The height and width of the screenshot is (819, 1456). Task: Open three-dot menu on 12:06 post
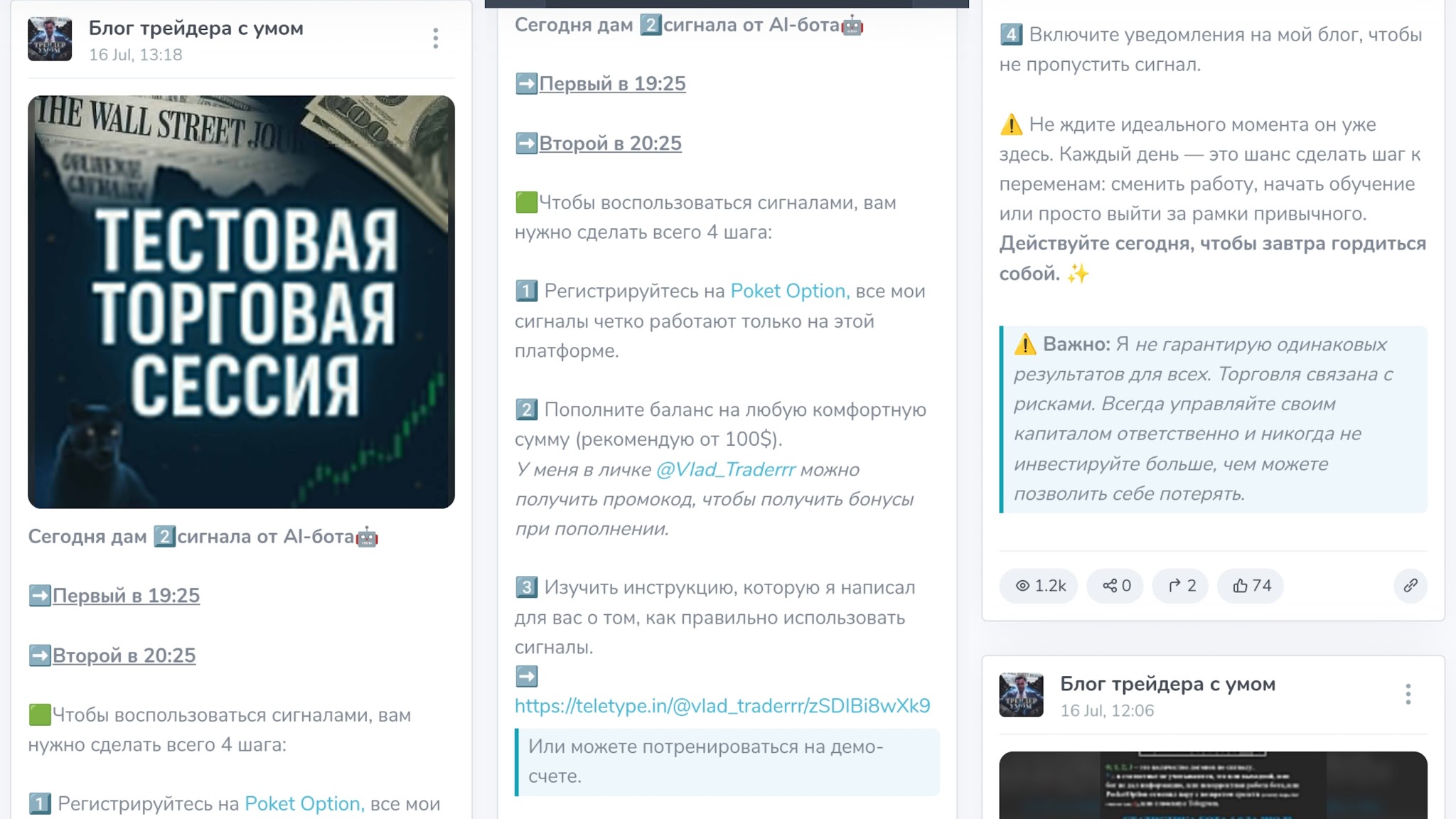(x=1408, y=694)
